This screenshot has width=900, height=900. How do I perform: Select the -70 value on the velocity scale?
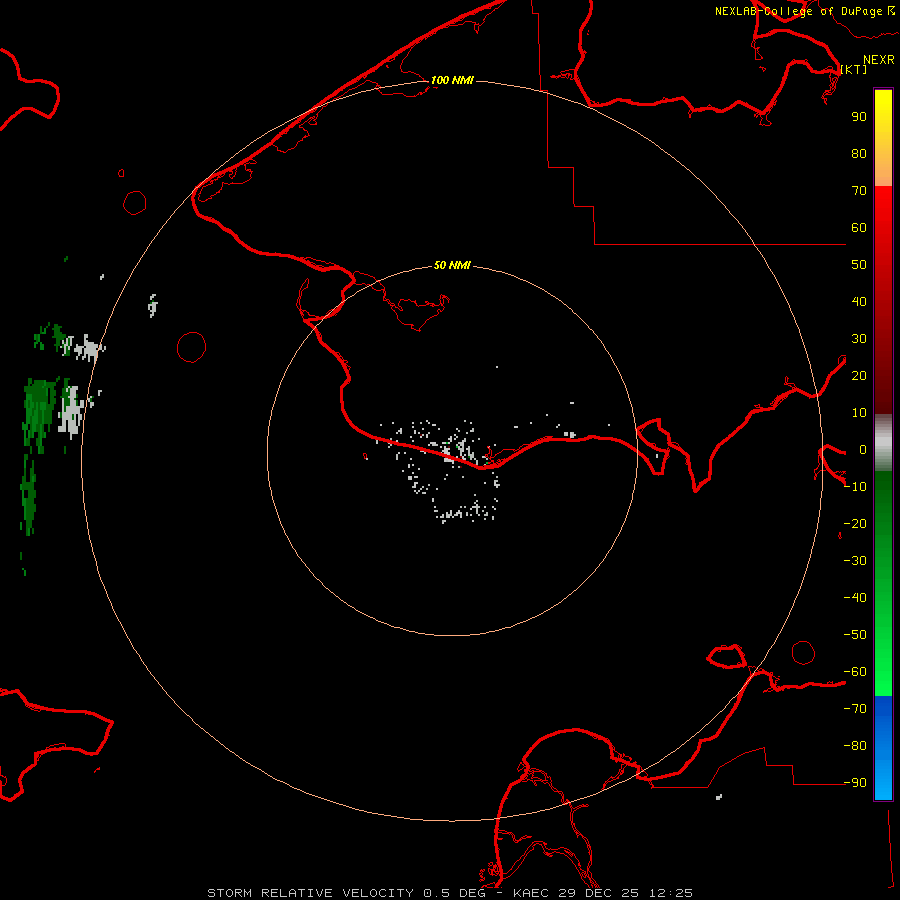pyautogui.click(x=855, y=709)
